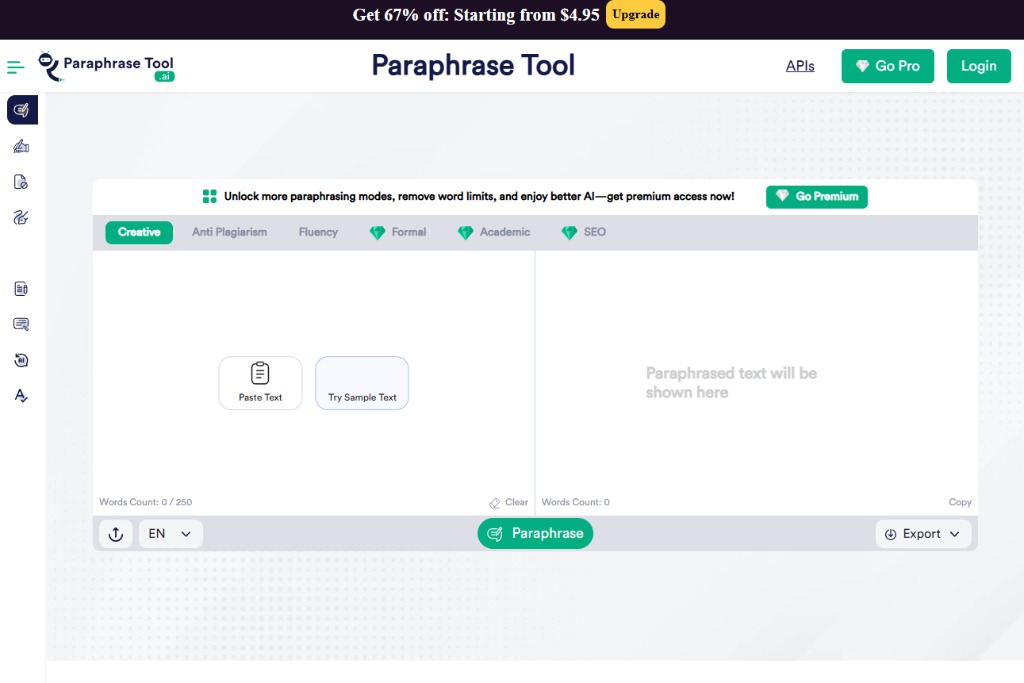The width and height of the screenshot is (1024, 683).
Task: Click Try Sample Text in the input area
Action: 362,383
